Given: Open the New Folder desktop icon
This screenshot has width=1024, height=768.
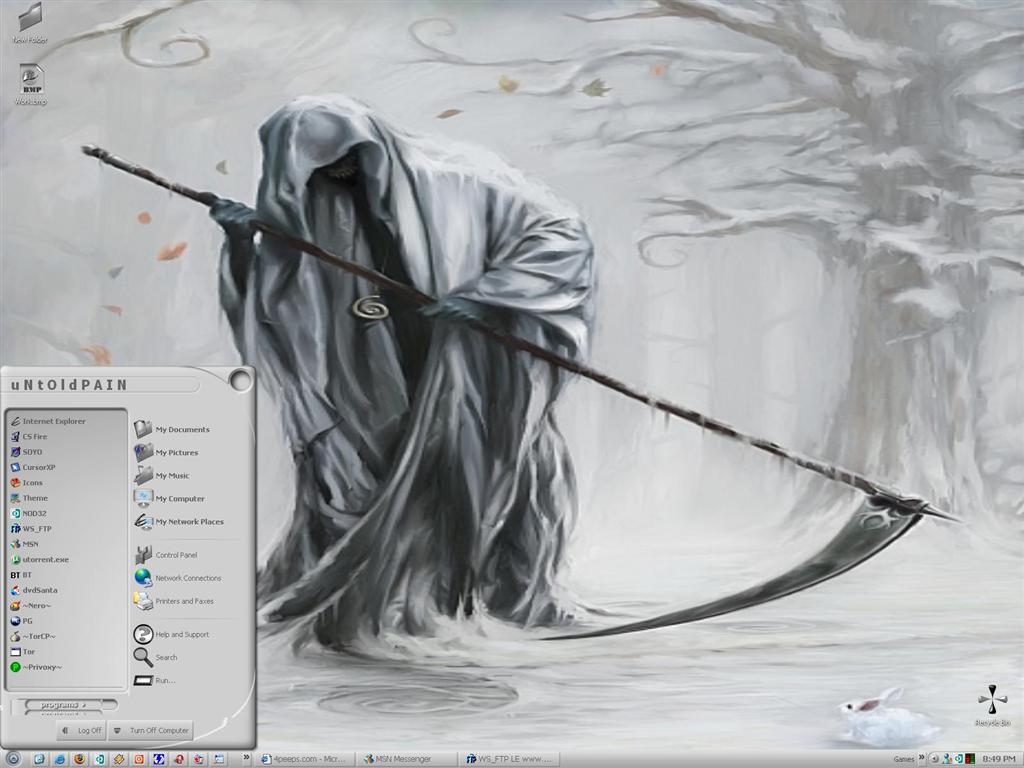Looking at the screenshot, I should click(30, 22).
